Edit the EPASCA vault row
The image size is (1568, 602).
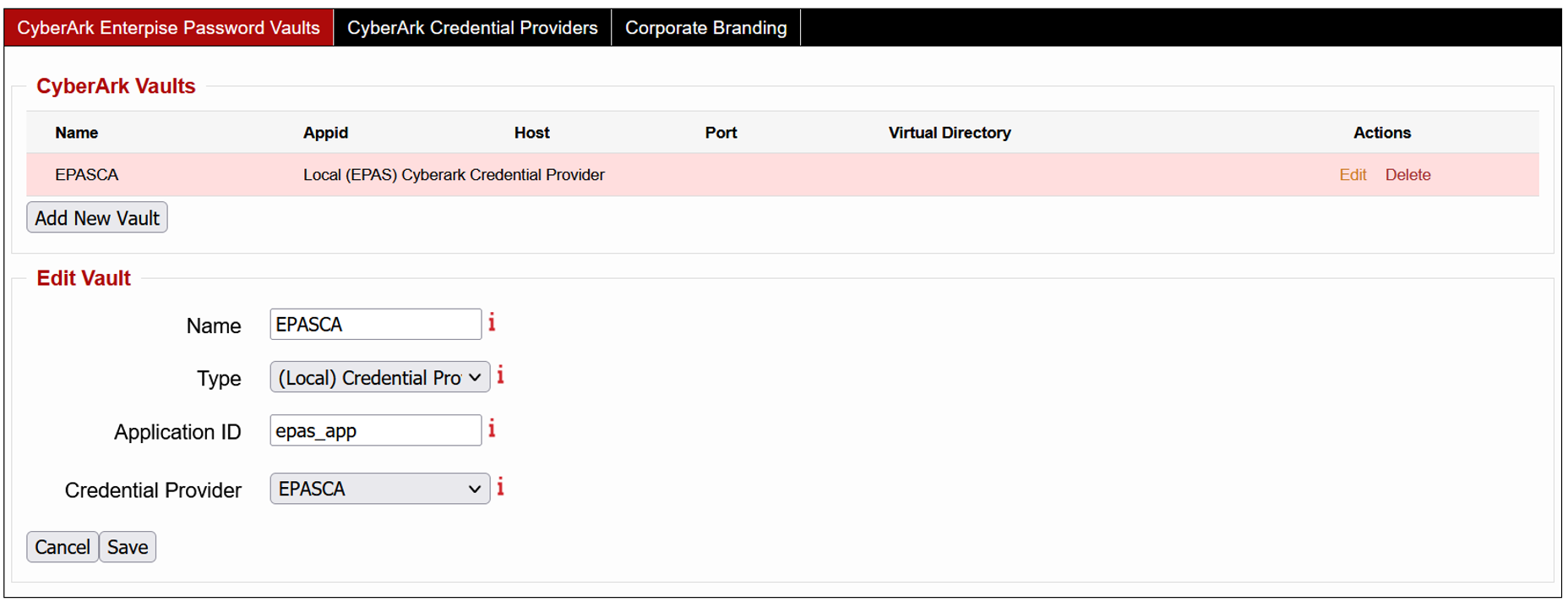coord(1353,175)
